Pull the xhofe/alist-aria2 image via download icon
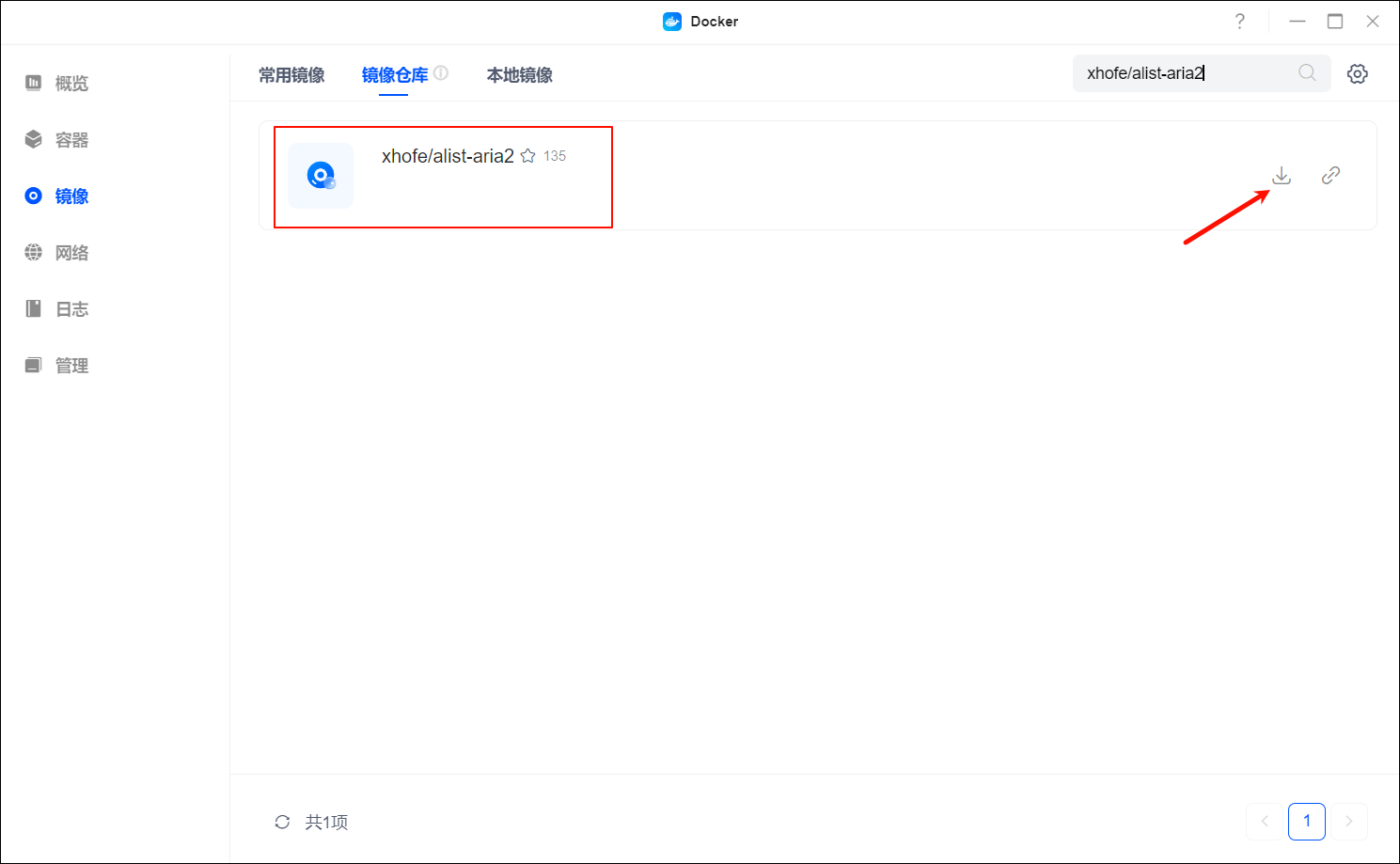The image size is (1400, 864). [x=1281, y=175]
